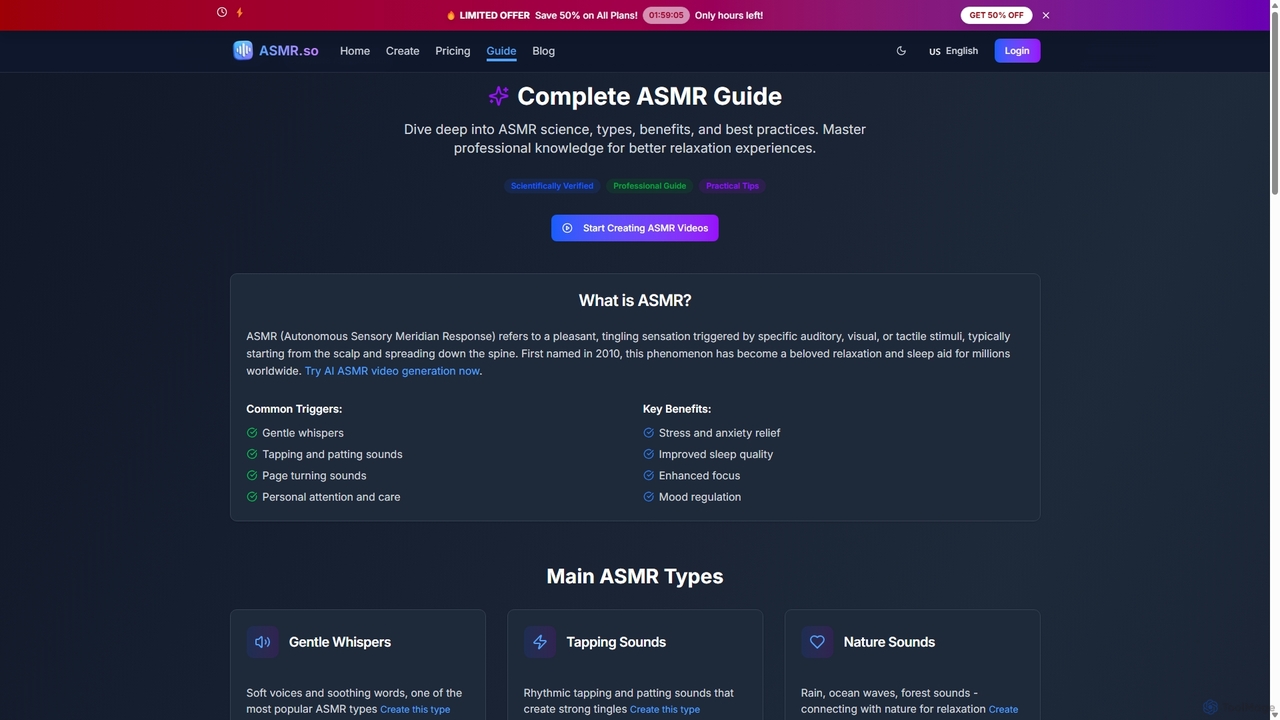This screenshot has height=720, width=1280.
Task: Click the Login button
Action: 1017,51
